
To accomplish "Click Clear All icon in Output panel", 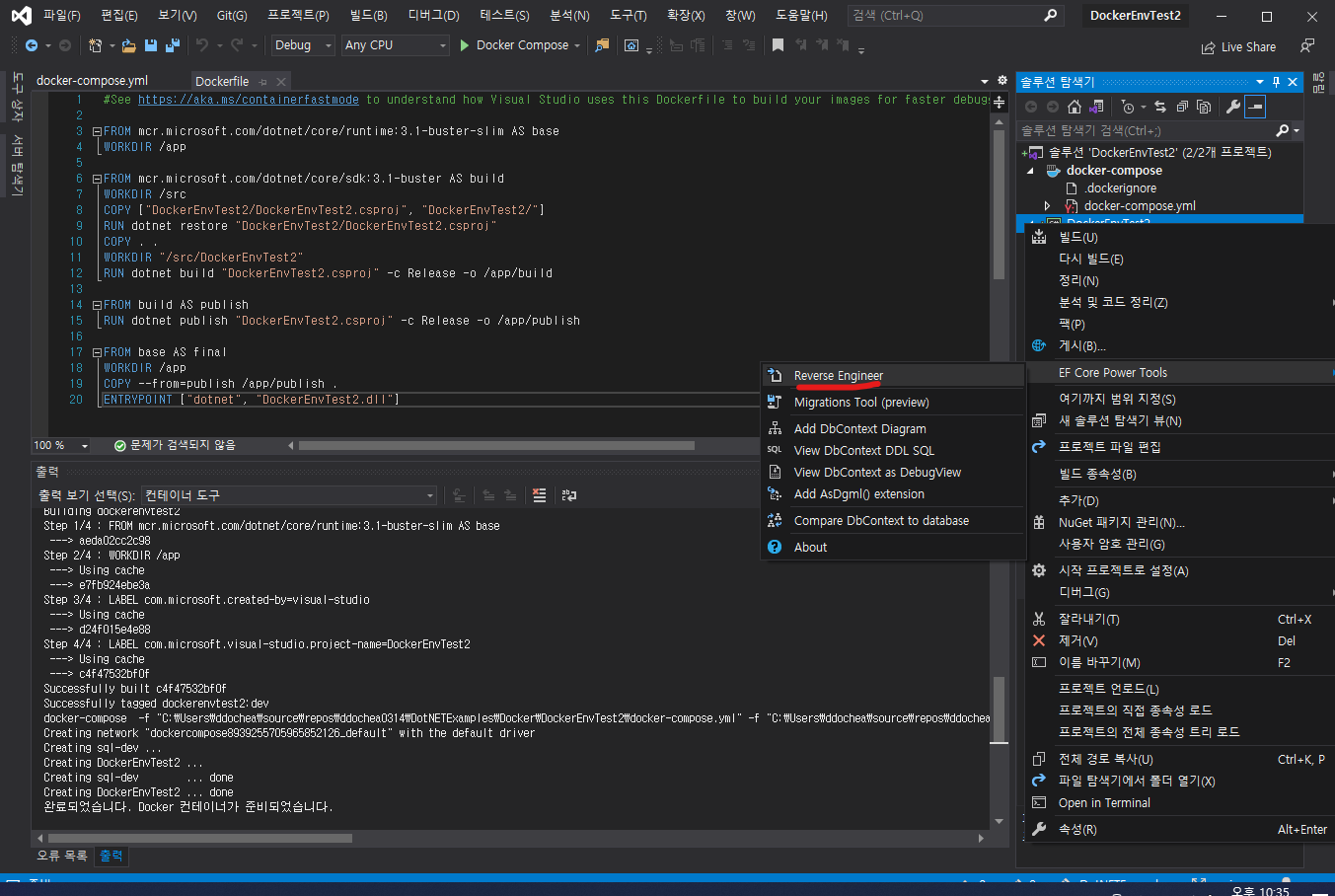I will (539, 495).
